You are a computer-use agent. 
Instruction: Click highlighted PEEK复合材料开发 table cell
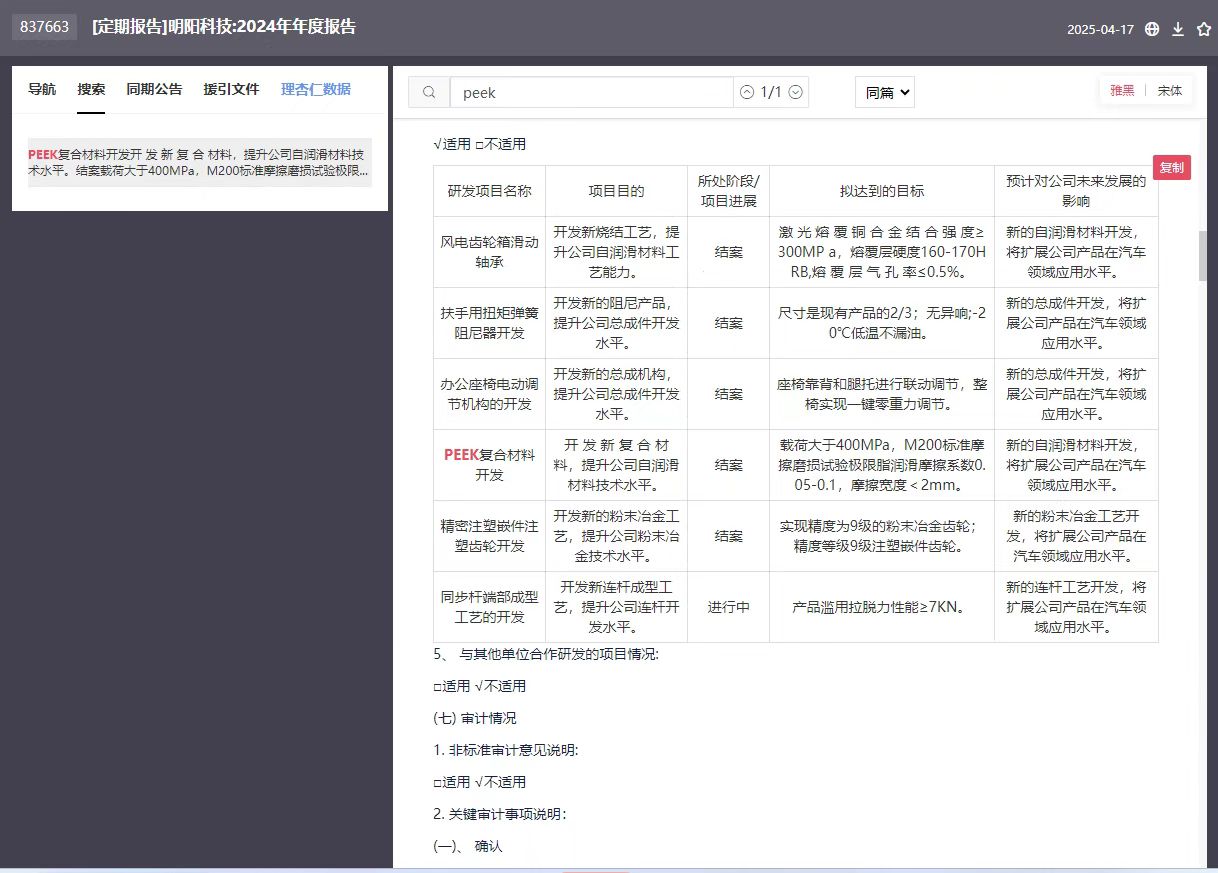tap(489, 465)
